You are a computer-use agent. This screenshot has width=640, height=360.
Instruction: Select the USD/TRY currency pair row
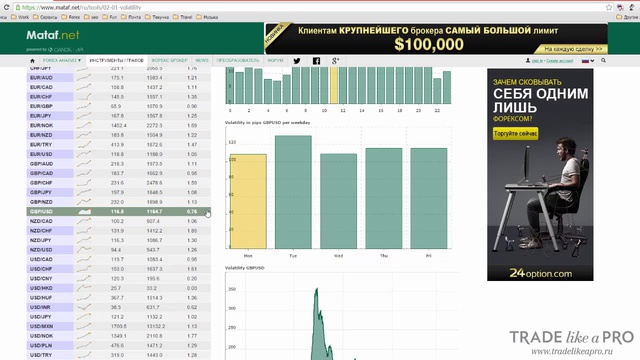click(119, 355)
